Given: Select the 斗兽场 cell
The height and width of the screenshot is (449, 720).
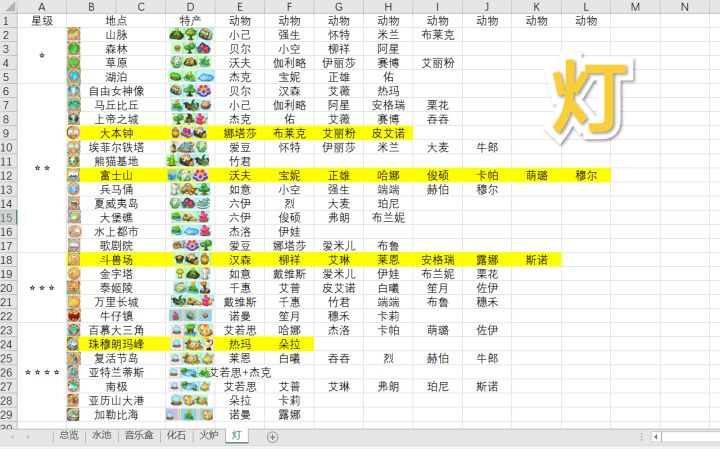Looking at the screenshot, I should pos(116,260).
